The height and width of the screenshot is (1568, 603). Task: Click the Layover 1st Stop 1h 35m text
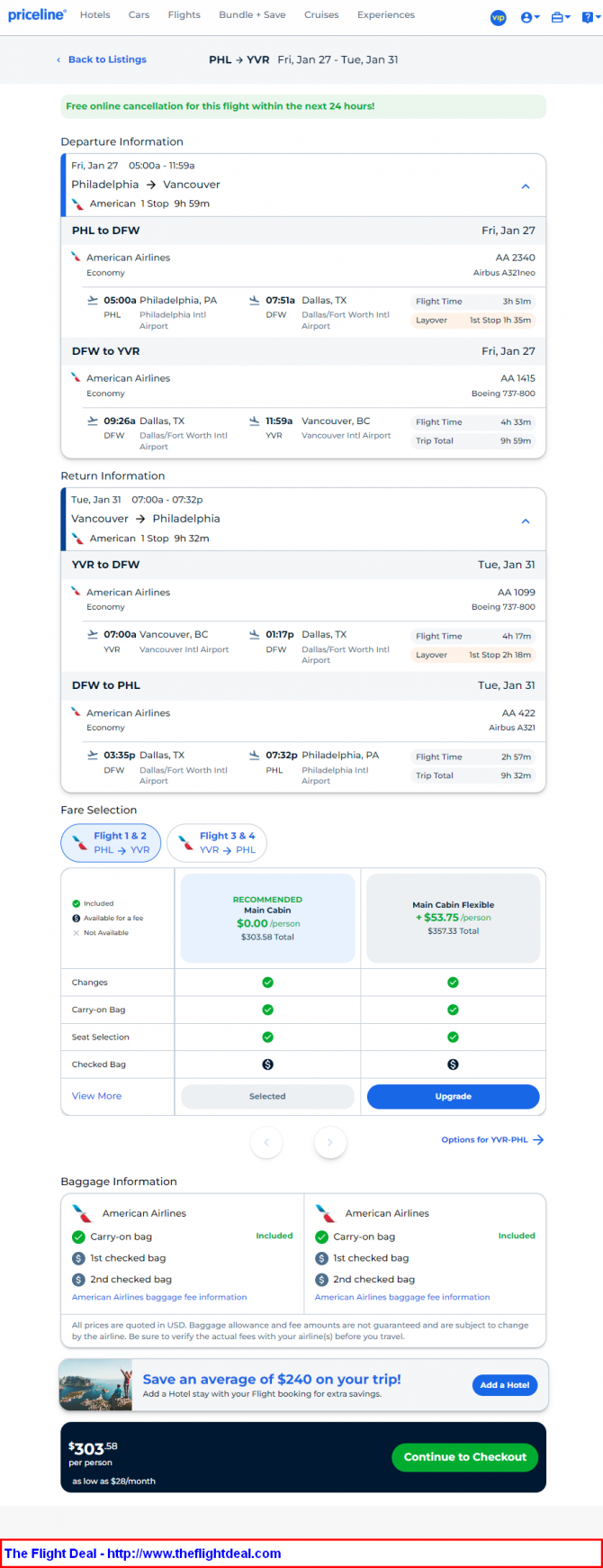coord(473,321)
